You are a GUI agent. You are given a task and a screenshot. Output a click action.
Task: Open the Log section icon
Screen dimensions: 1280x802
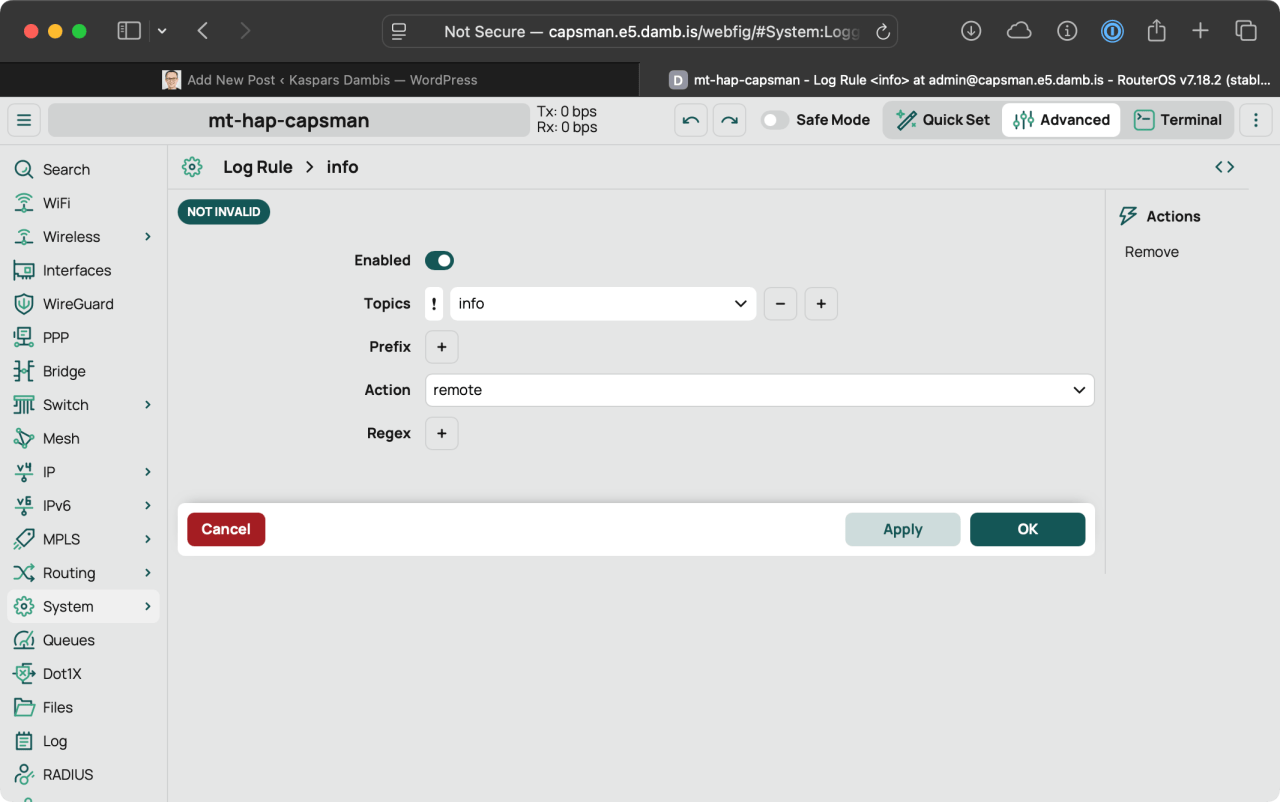pyautogui.click(x=22, y=740)
